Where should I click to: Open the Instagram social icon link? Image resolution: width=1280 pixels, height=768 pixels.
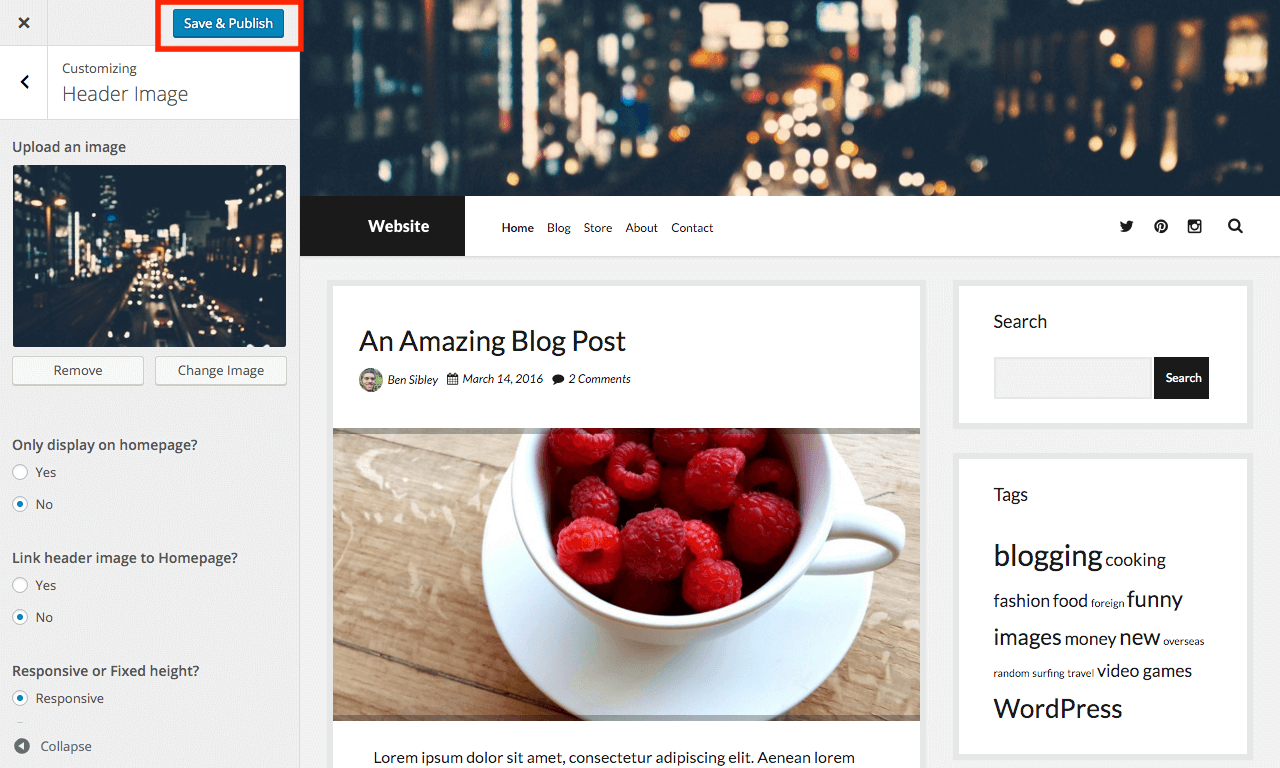click(x=1194, y=226)
